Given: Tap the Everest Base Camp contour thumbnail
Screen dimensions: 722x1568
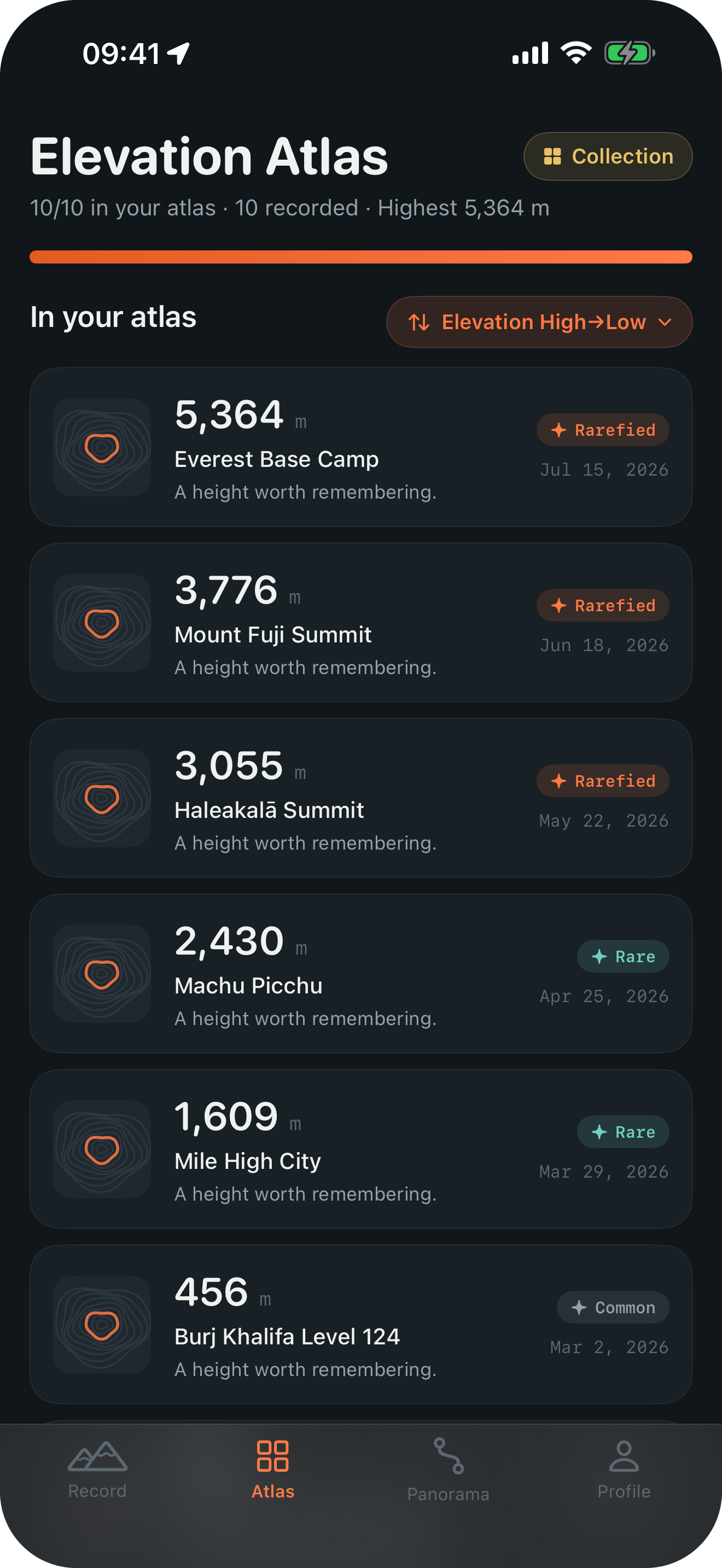Looking at the screenshot, I should click(x=102, y=447).
